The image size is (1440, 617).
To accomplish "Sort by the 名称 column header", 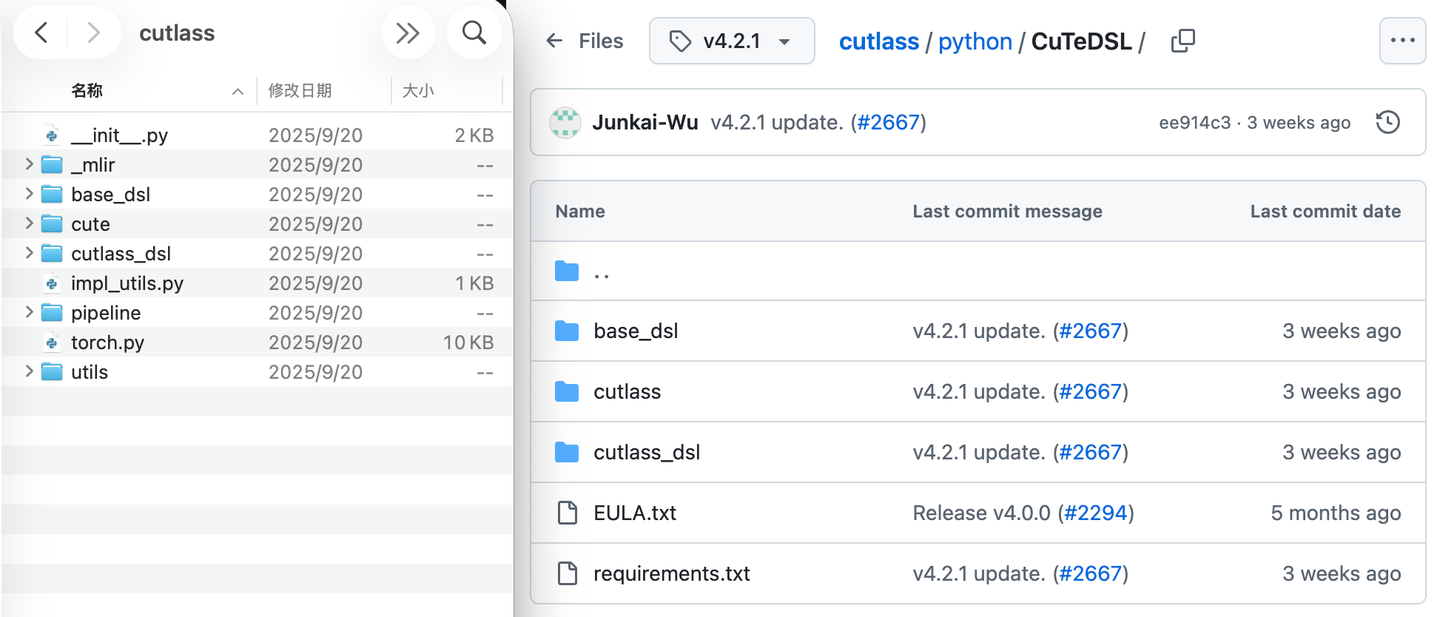I will 87,91.
